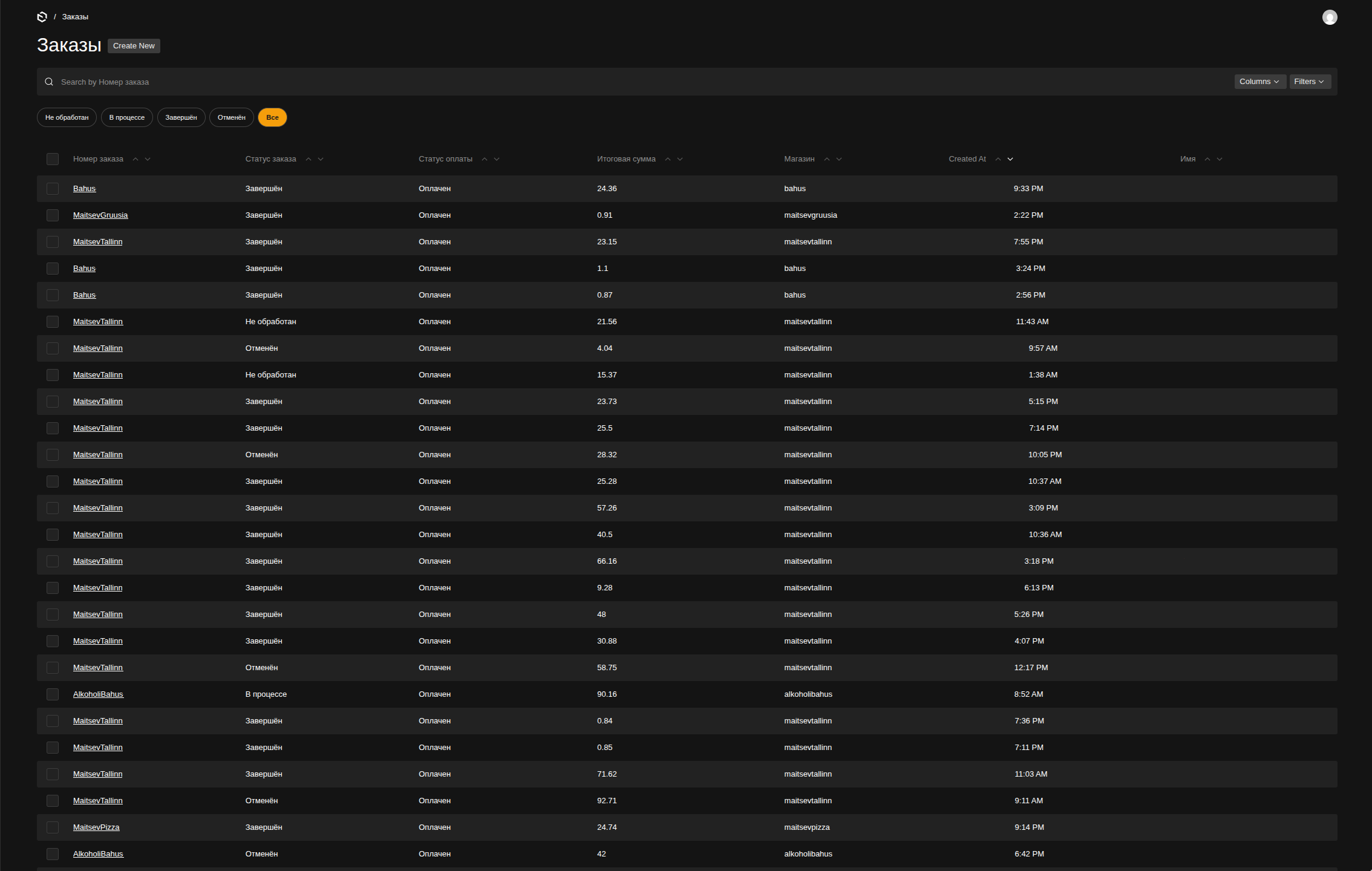Filter by Отменён status
Image resolution: width=1372 pixels, height=871 pixels.
click(232, 117)
